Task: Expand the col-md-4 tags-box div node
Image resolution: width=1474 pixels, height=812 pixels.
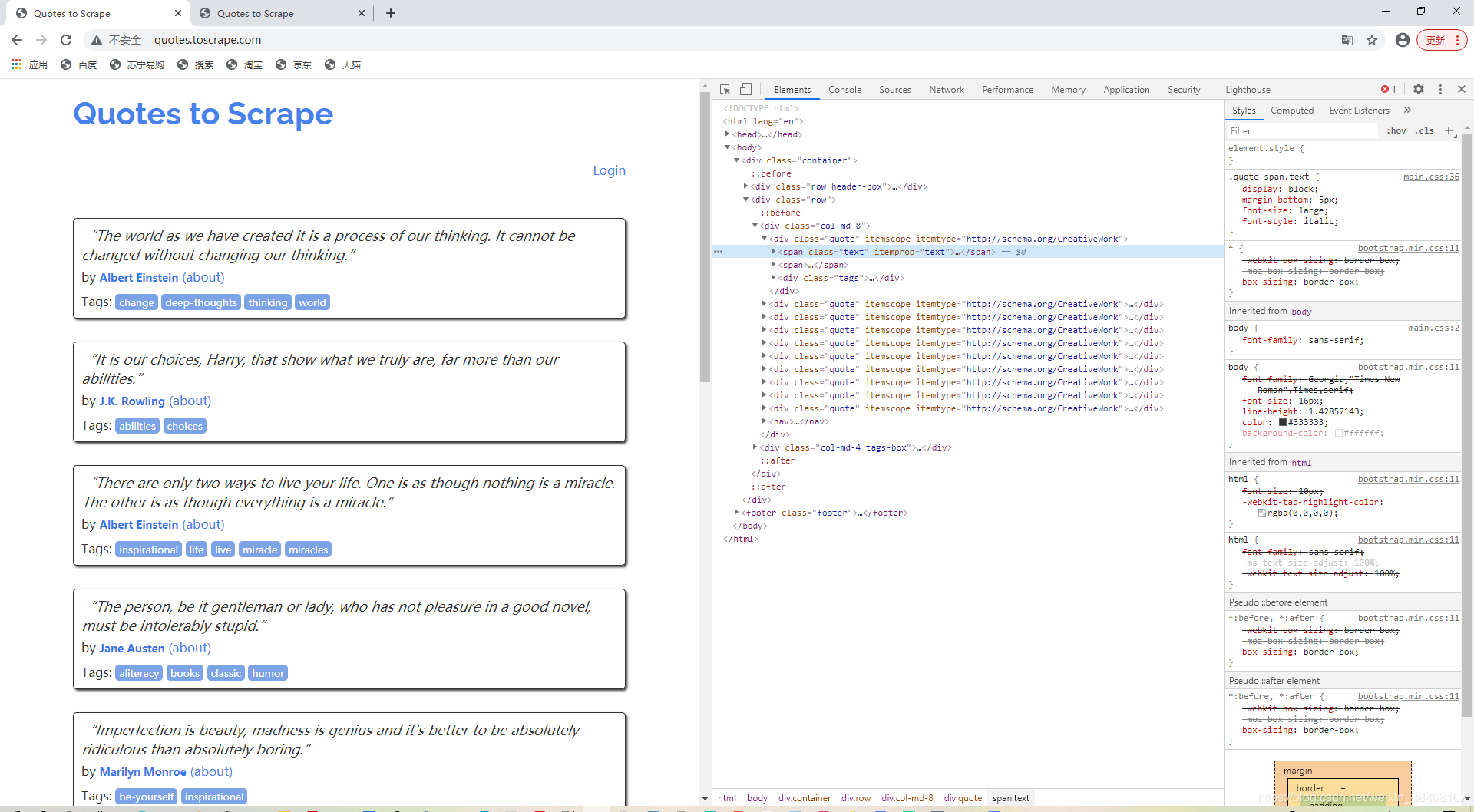Action: coord(755,447)
